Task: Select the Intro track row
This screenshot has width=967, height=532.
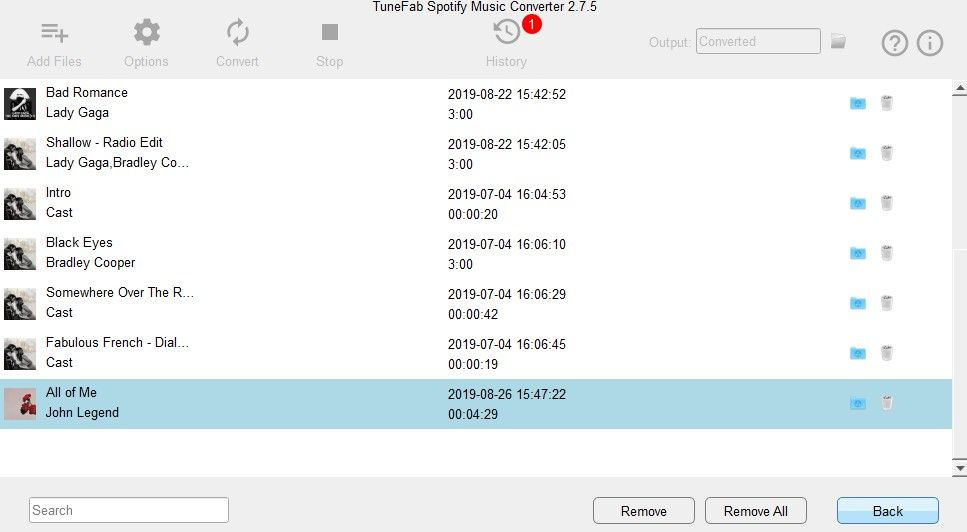Action: [475, 203]
